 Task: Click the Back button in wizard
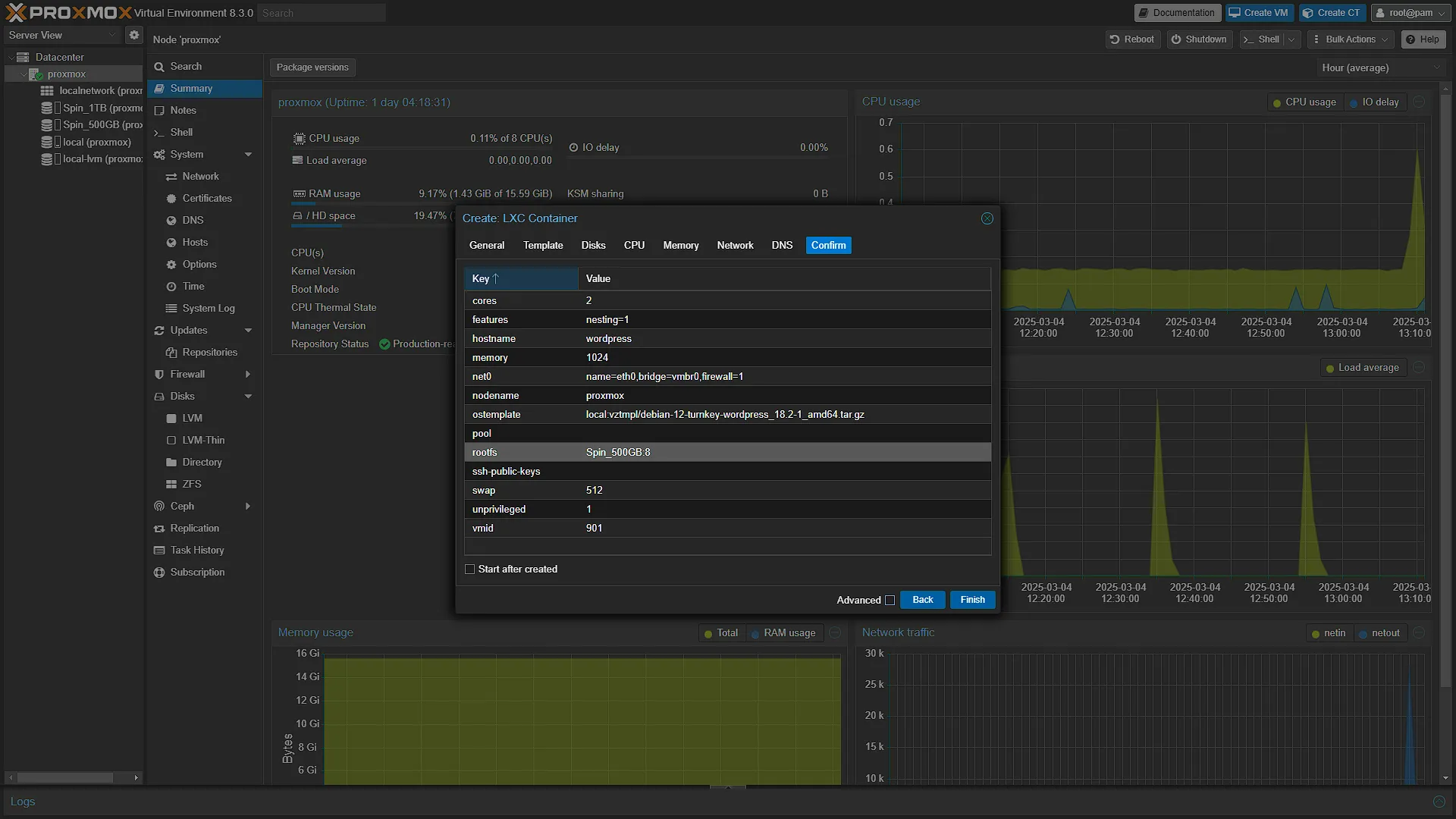pos(922,600)
